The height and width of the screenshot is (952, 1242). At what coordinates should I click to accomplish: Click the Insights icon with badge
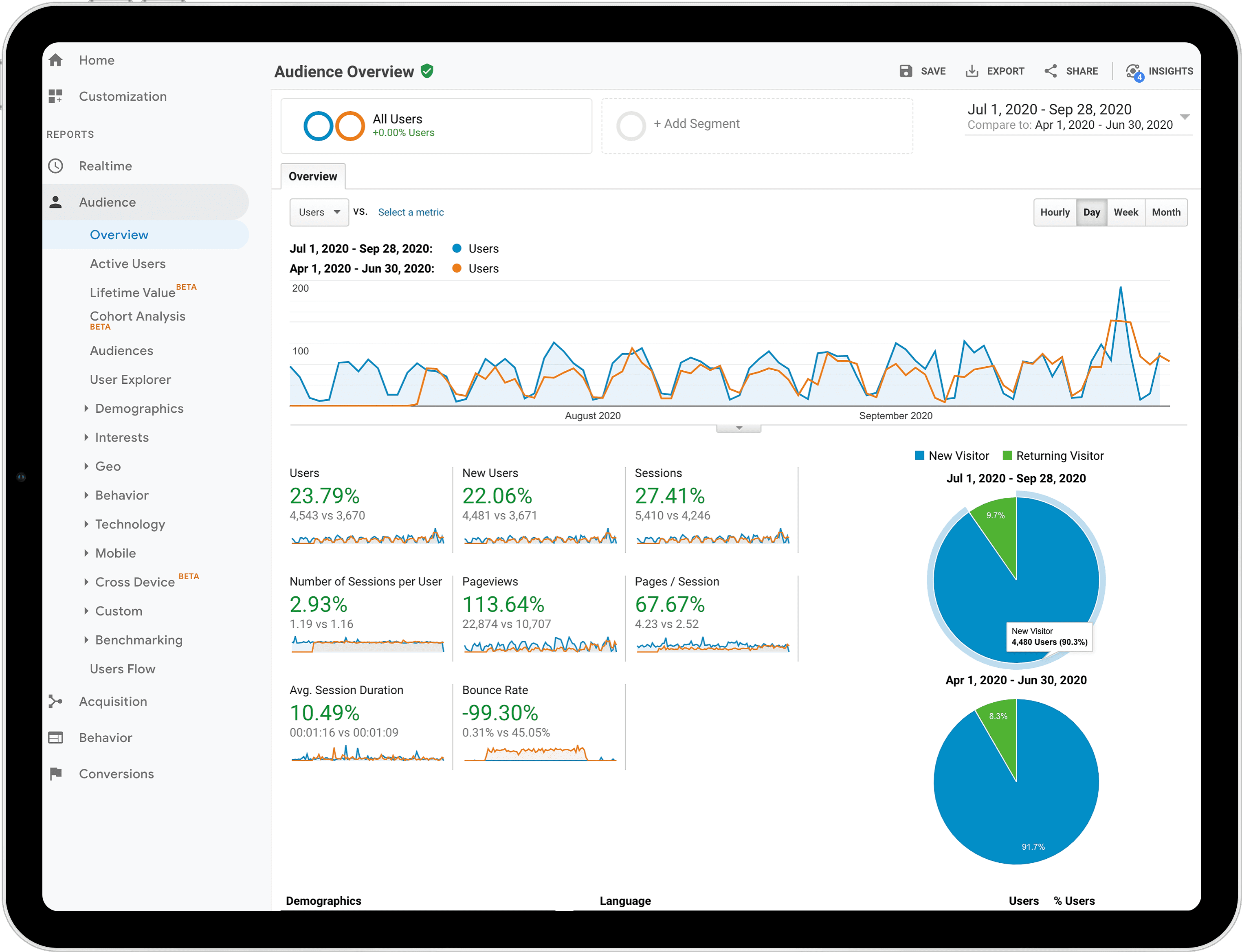point(1134,72)
